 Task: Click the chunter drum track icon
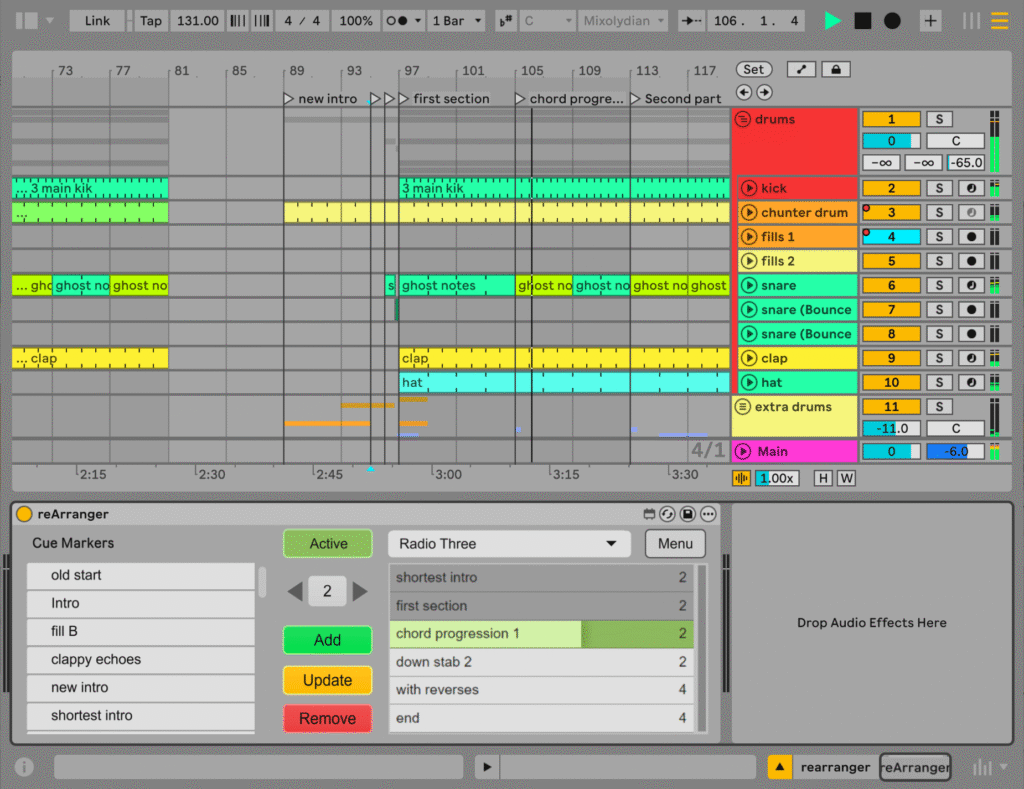749,212
